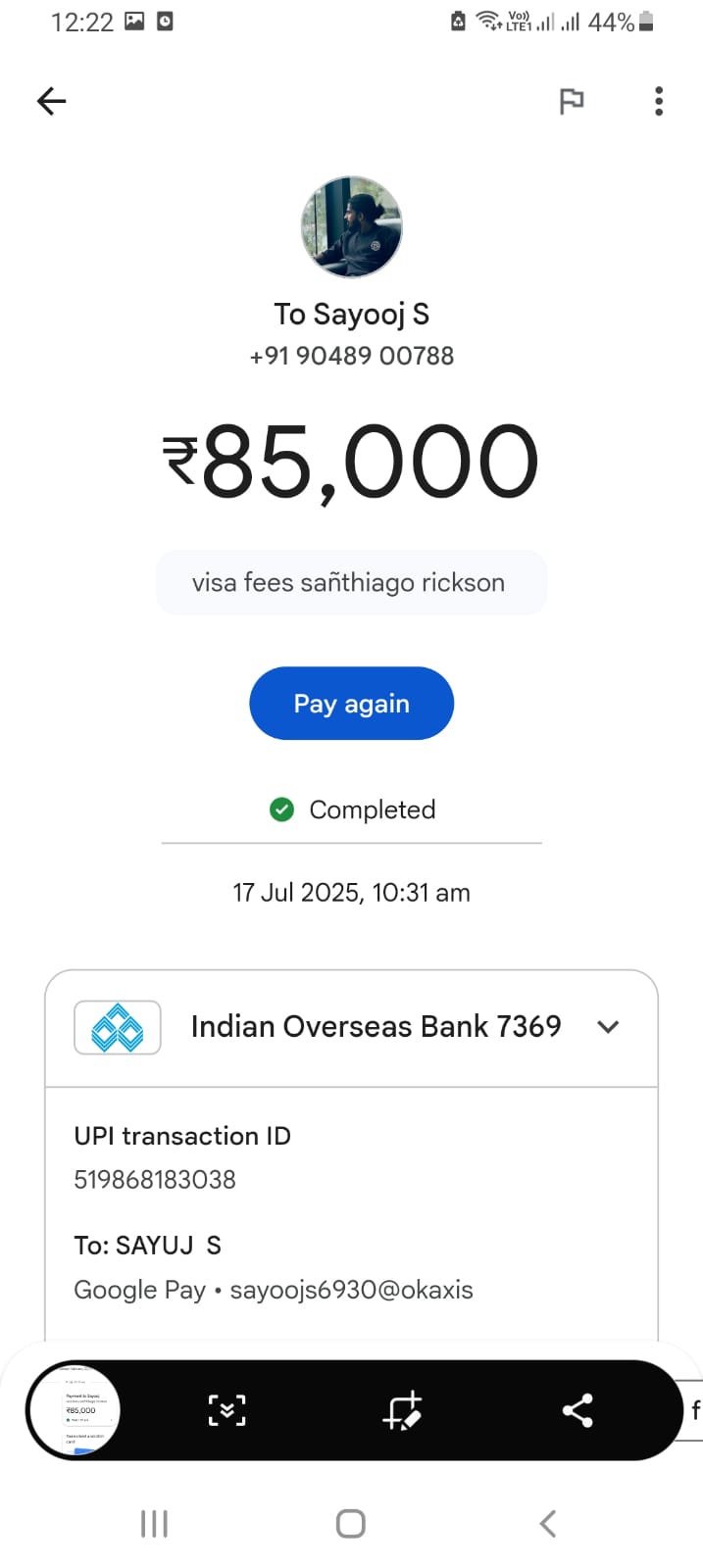This screenshot has height=1568, width=703.
Task: Tap the recipient name To Sayooj S
Action: pyautogui.click(x=351, y=315)
